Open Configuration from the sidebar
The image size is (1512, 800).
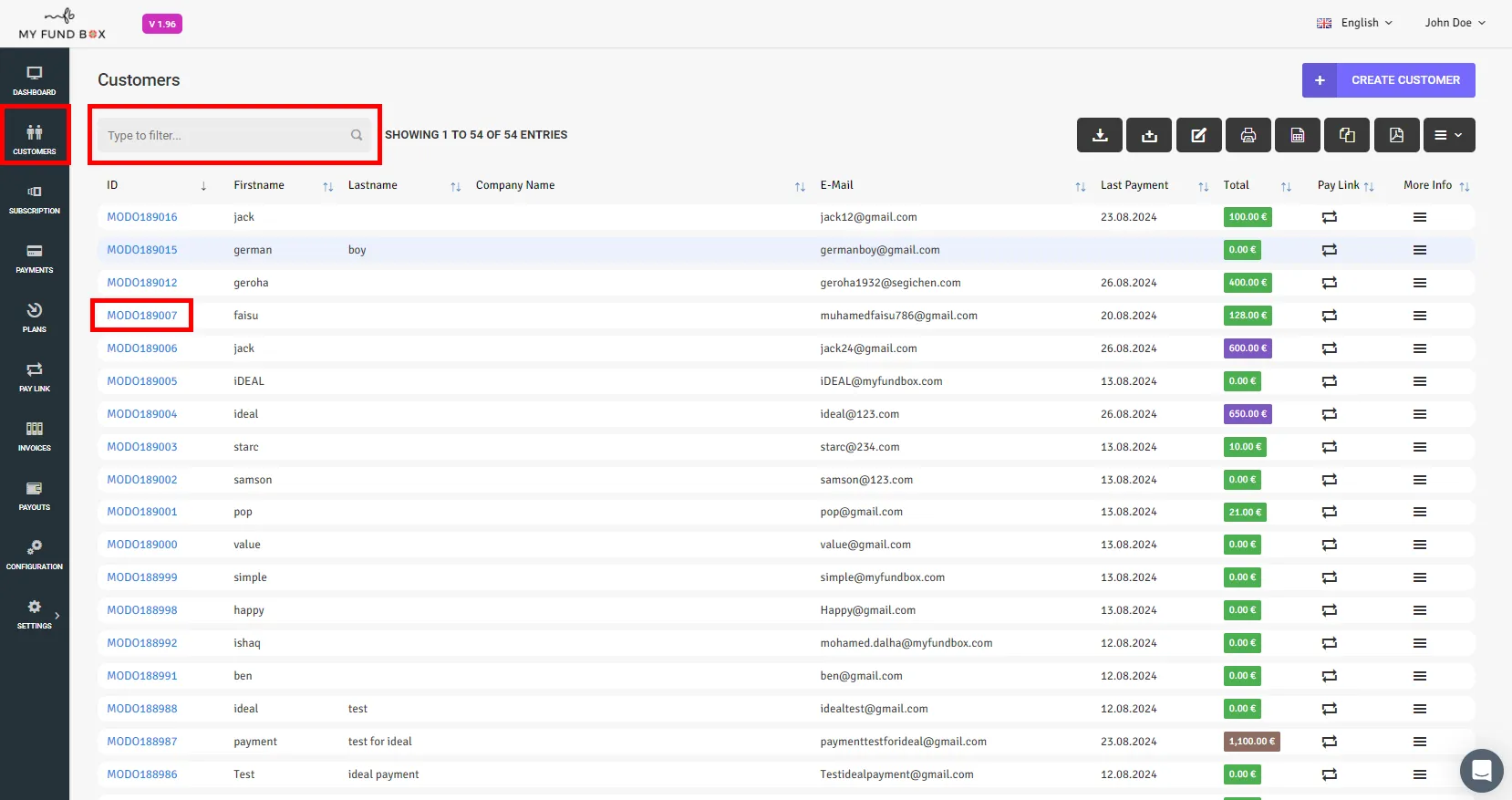[x=35, y=556]
